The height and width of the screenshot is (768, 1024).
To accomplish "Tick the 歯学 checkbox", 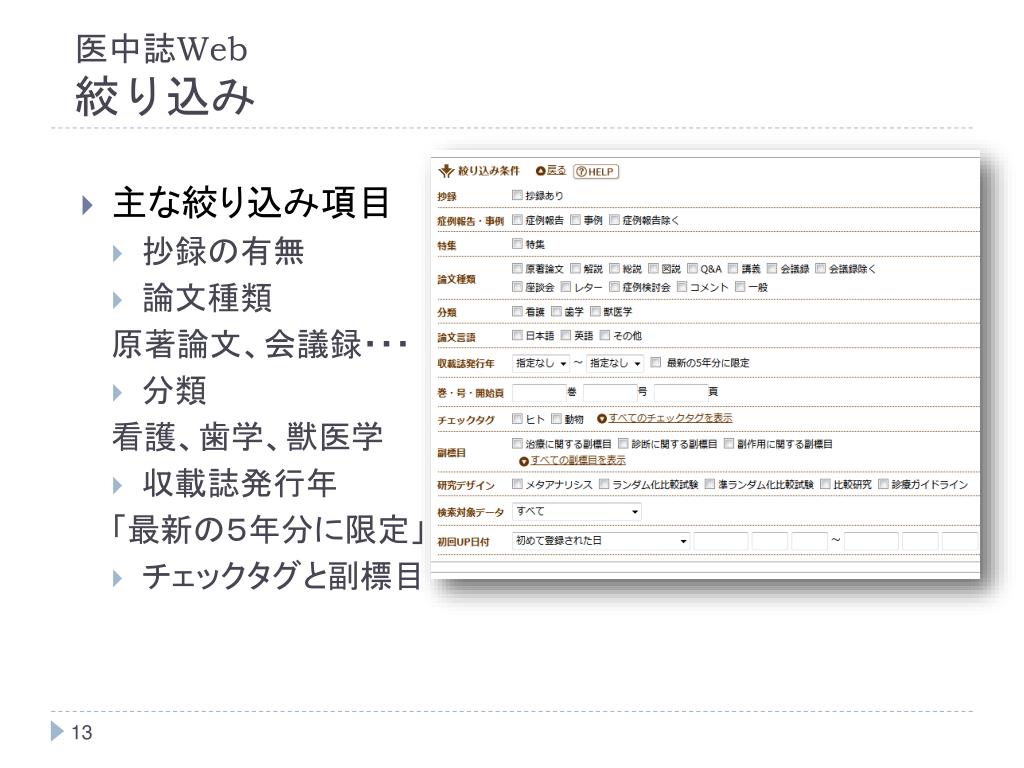I will [x=556, y=312].
